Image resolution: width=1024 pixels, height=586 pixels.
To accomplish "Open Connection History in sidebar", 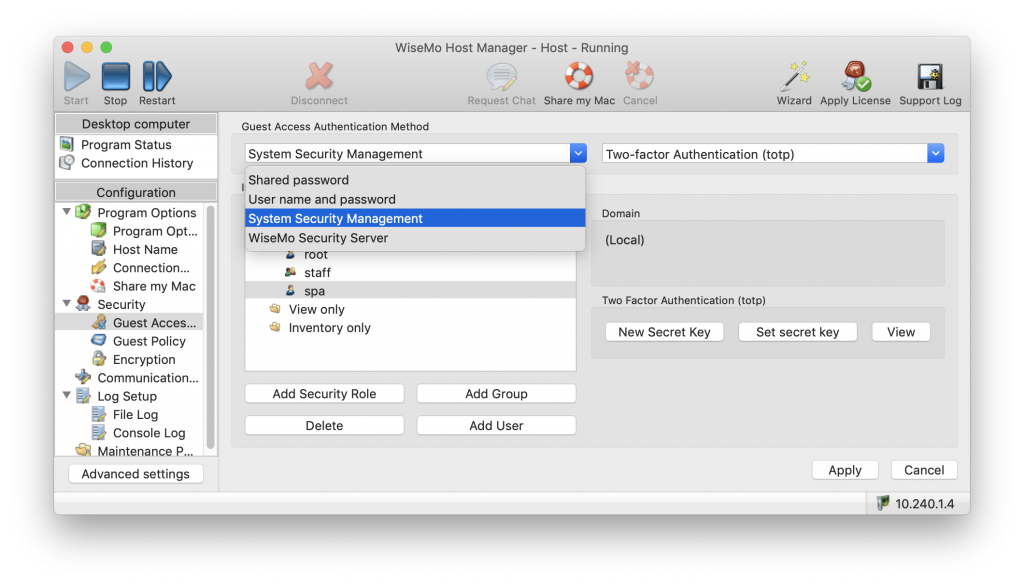I will tap(137, 163).
